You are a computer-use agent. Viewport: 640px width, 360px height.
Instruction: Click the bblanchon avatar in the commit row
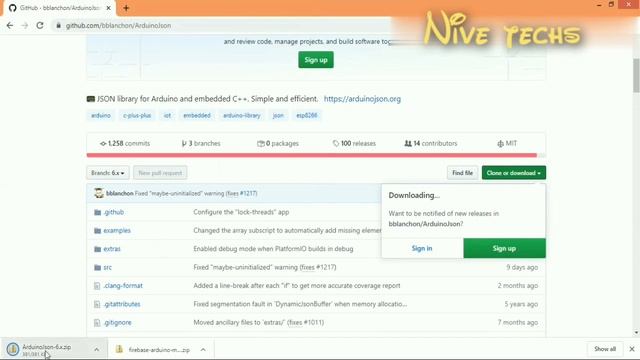pos(99,193)
